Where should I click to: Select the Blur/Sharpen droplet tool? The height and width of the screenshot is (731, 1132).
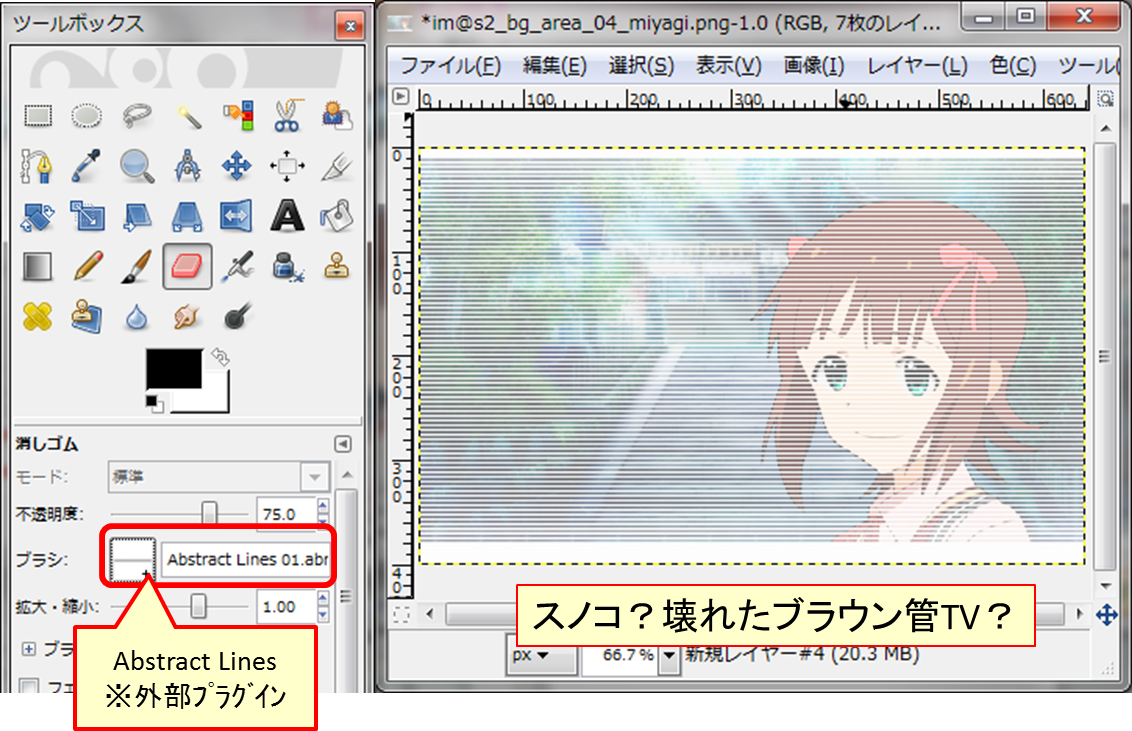(x=136, y=317)
